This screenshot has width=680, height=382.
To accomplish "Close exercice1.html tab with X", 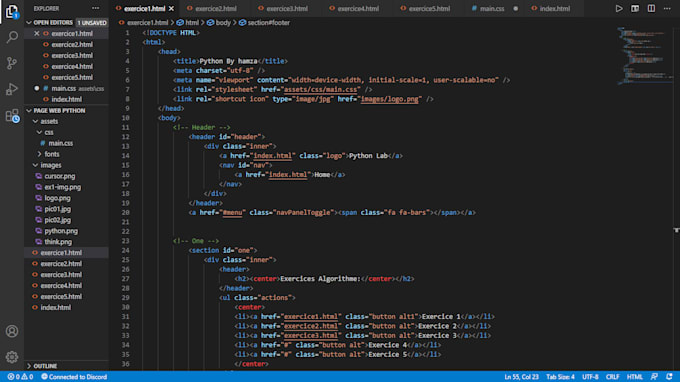I will click(172, 8).
